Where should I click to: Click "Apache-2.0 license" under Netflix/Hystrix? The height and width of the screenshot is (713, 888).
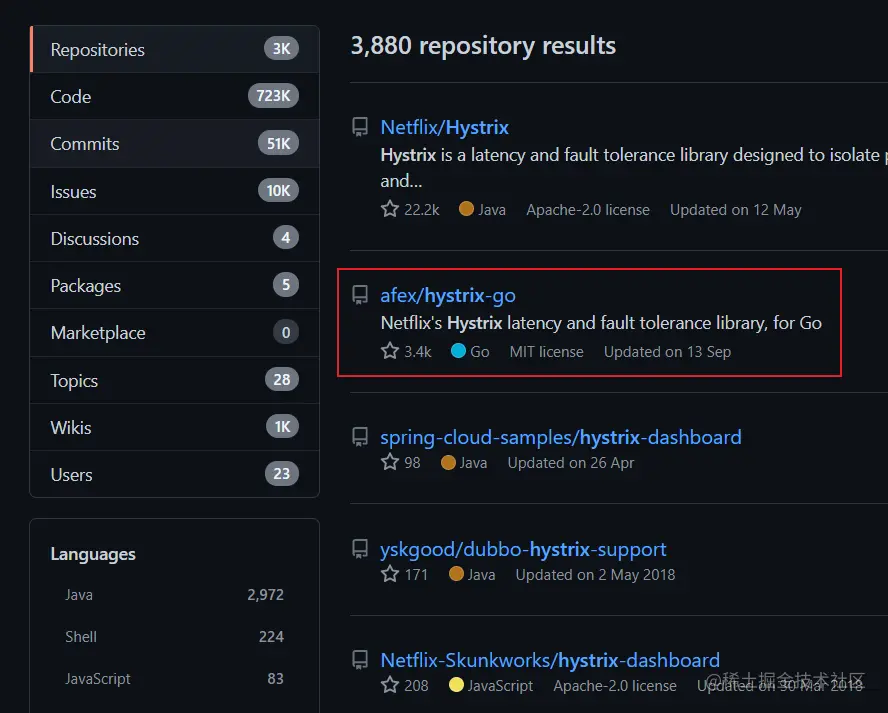click(588, 210)
